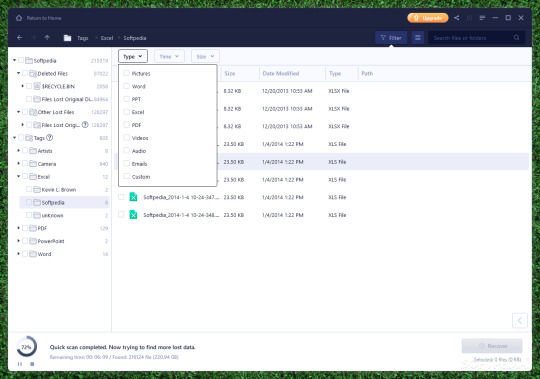Check the Emails filter option

click(126, 164)
